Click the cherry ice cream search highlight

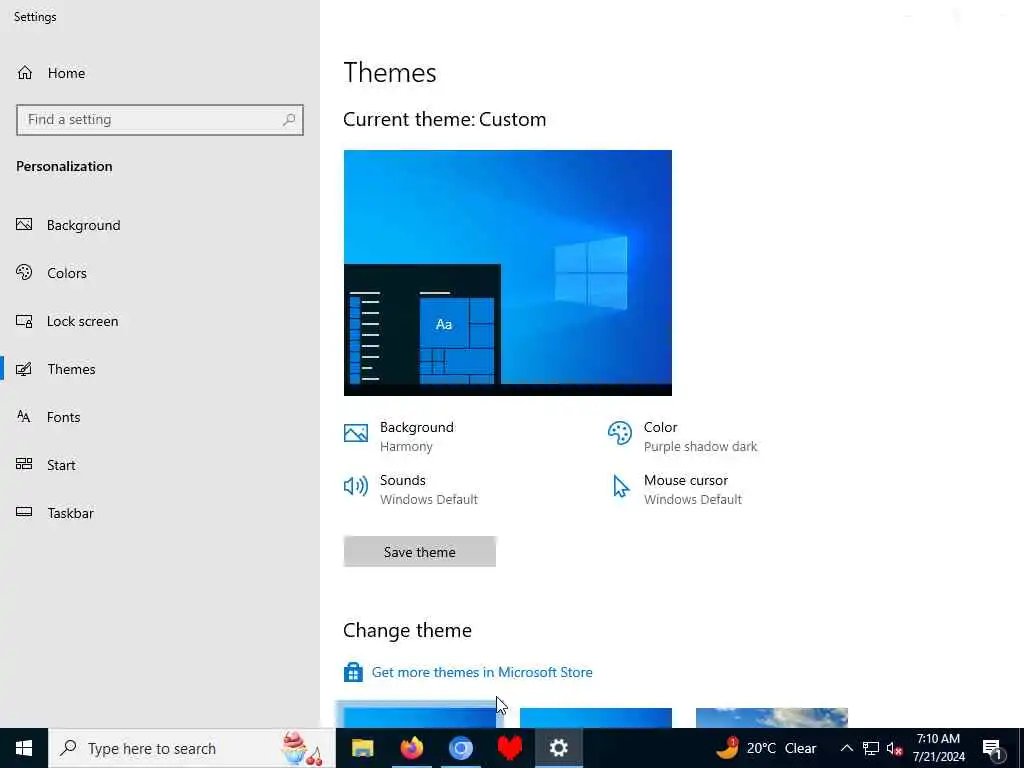302,748
